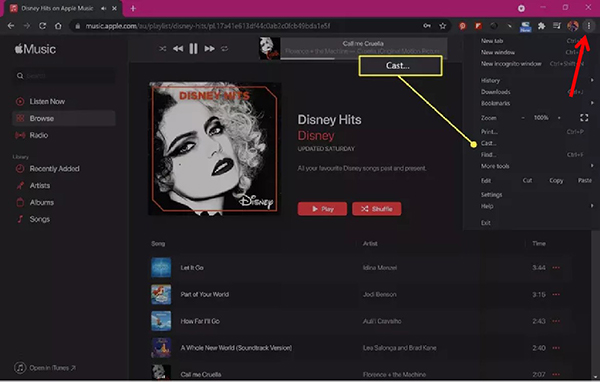Reload the page
This screenshot has width=600, height=382.
tap(42, 26)
